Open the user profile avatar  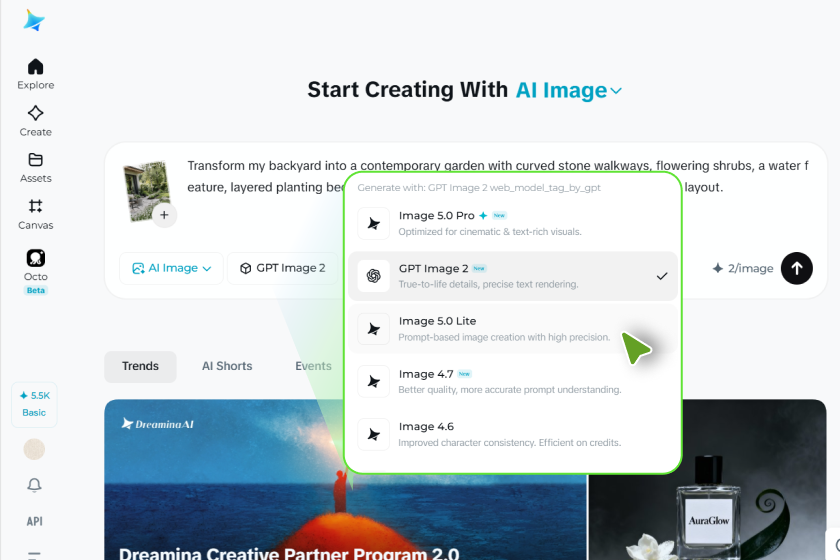coord(34,449)
